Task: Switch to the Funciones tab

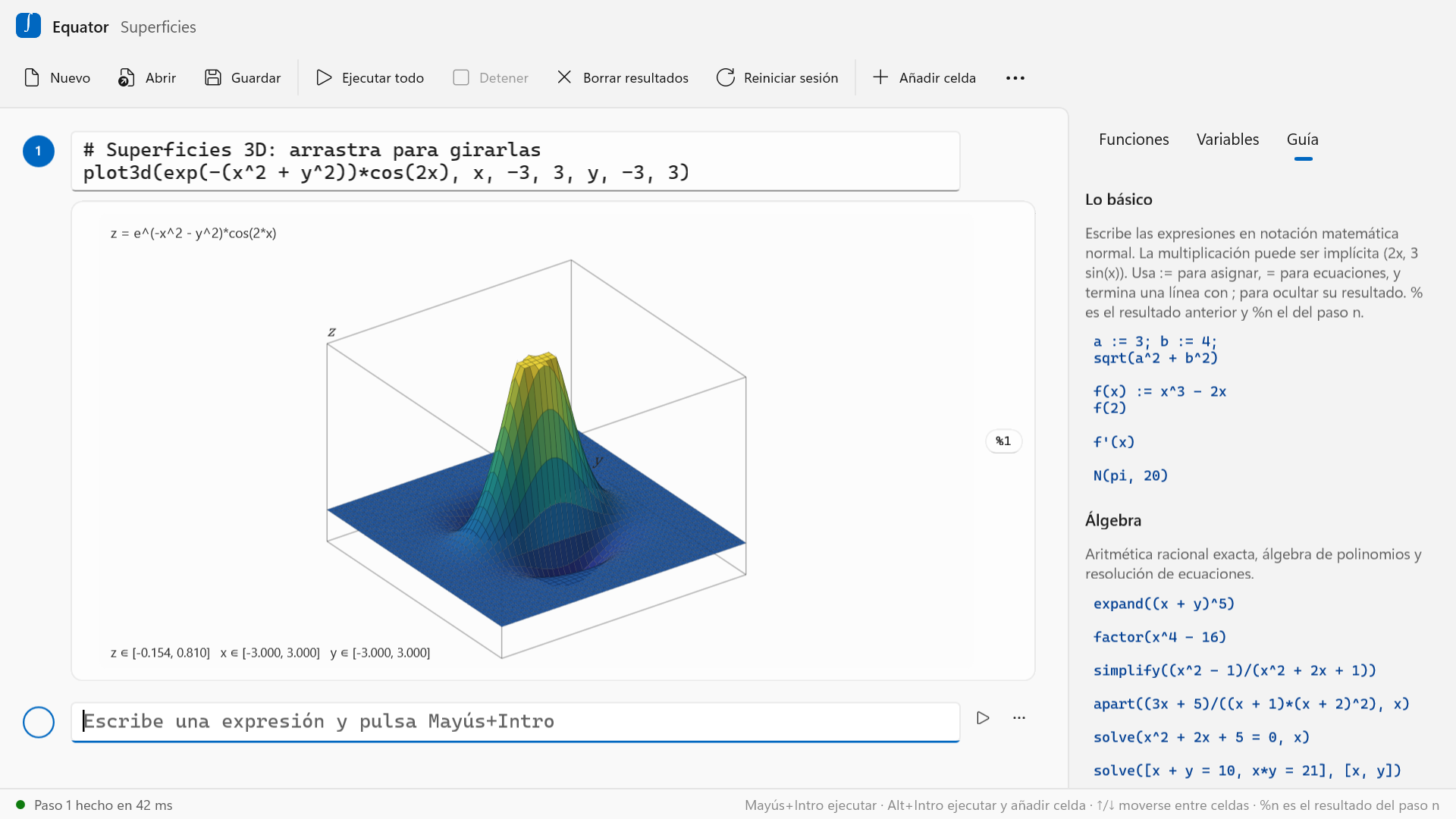Action: (1134, 140)
